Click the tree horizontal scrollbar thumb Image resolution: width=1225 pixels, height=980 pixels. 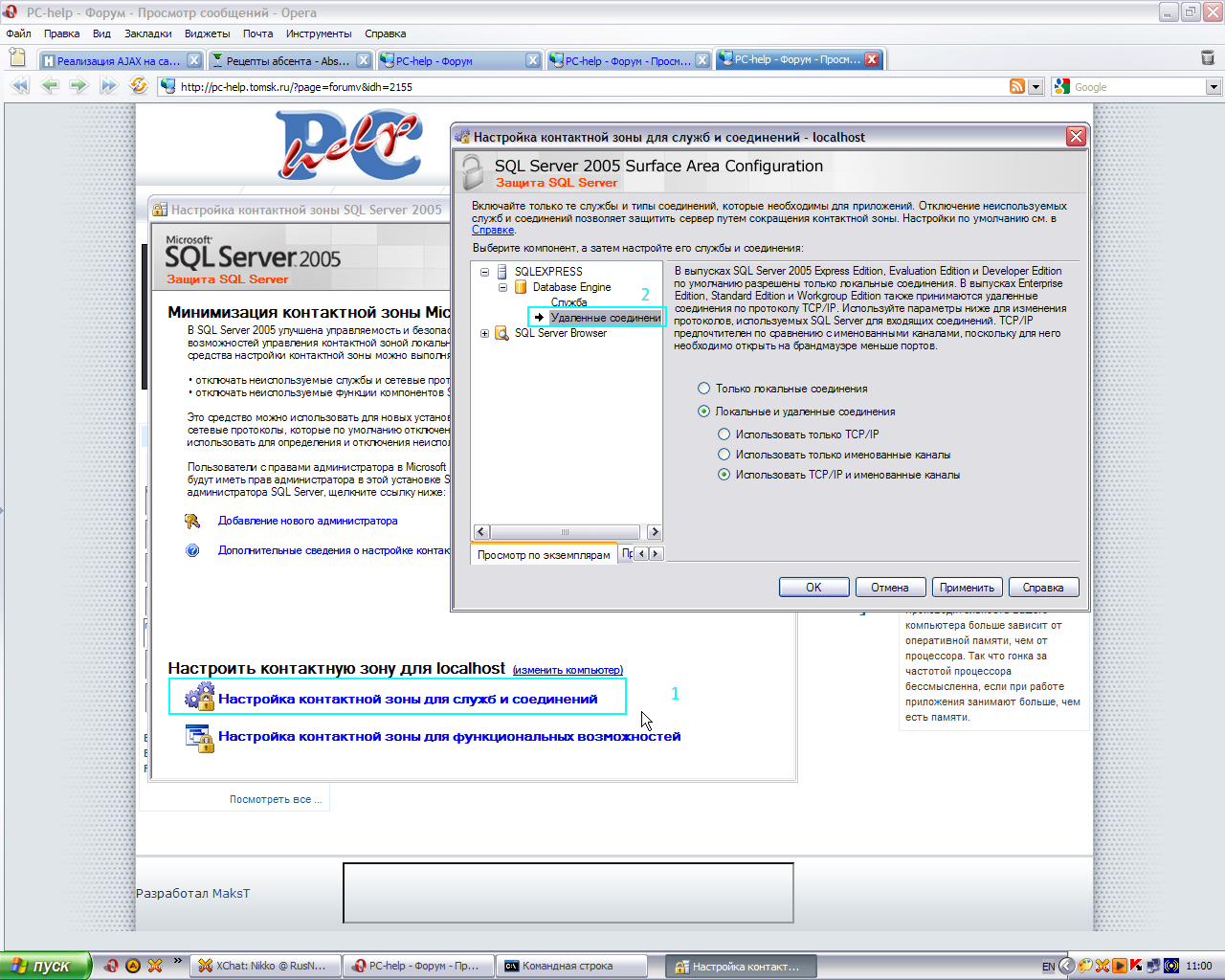[x=566, y=532]
